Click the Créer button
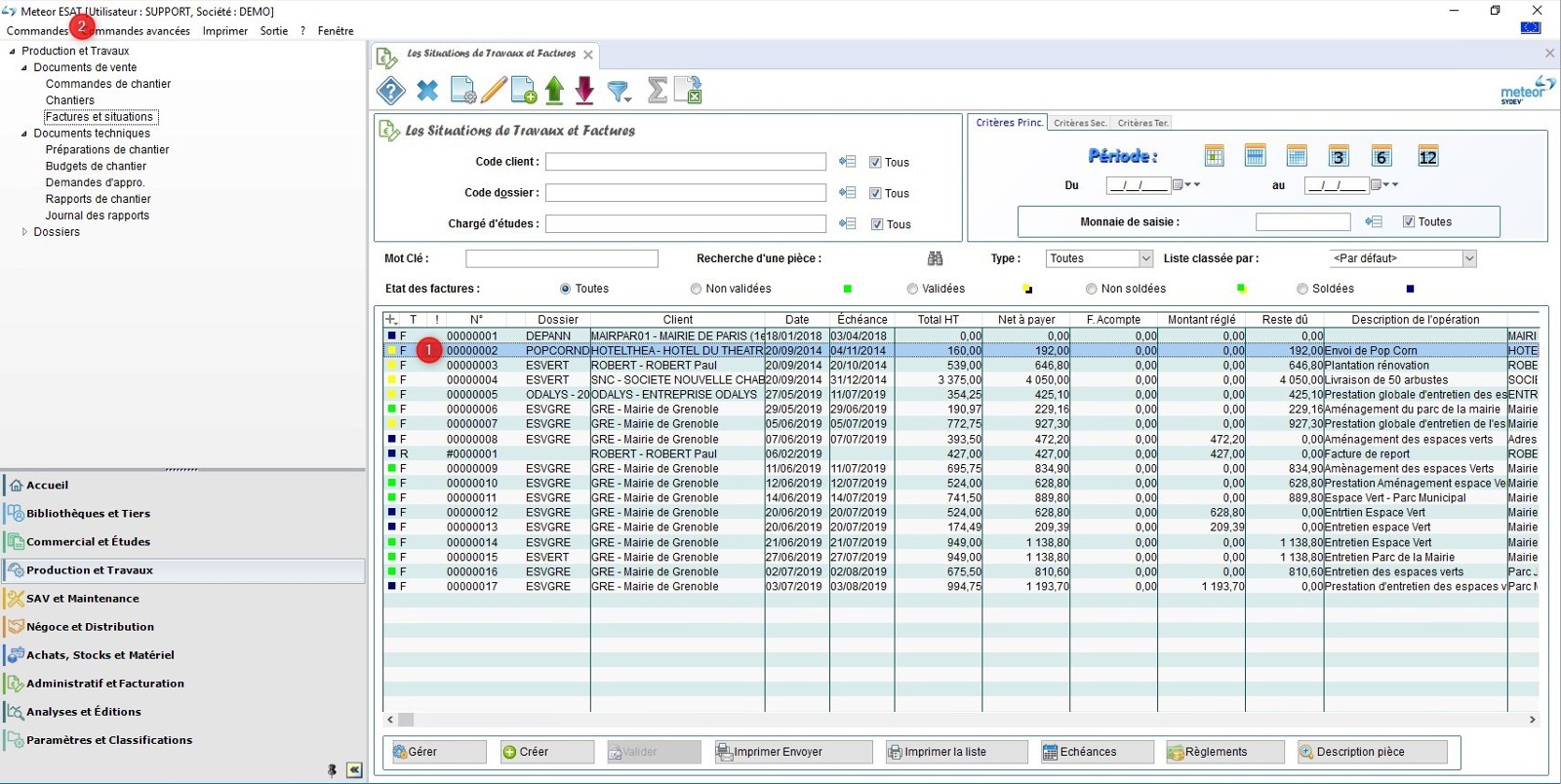The width and height of the screenshot is (1561, 784). pos(546,752)
